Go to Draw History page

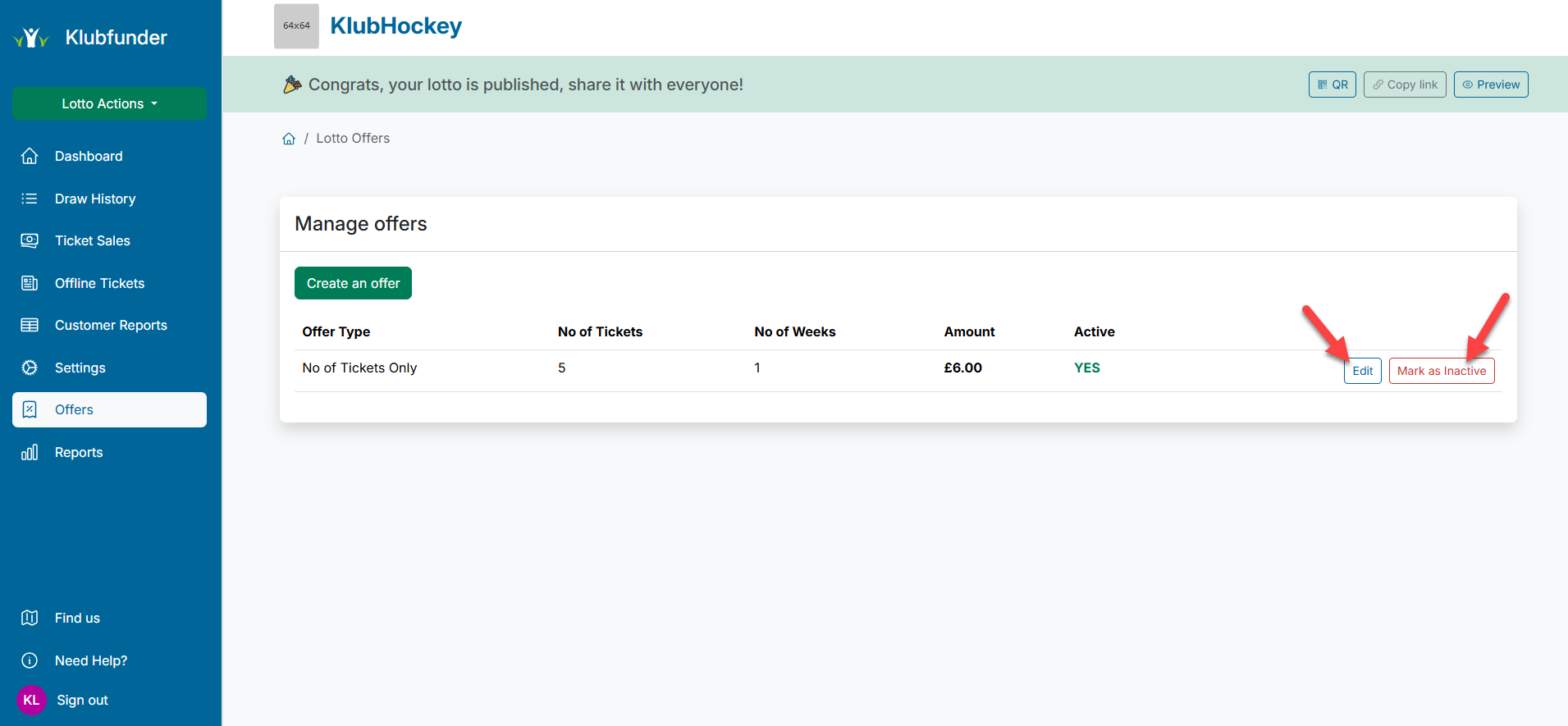pyautogui.click(x=95, y=199)
